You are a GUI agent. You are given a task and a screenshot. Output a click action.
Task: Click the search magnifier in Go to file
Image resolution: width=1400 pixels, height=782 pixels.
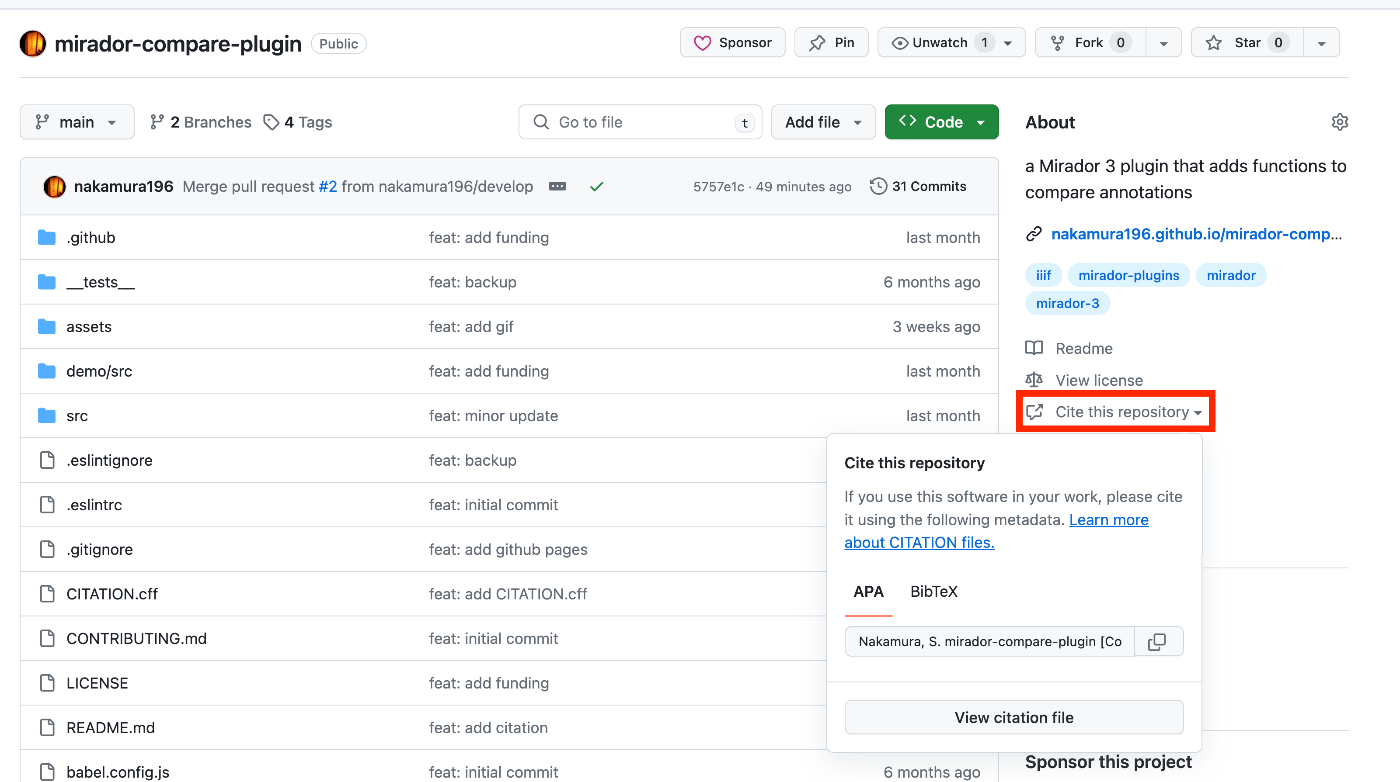tap(541, 122)
